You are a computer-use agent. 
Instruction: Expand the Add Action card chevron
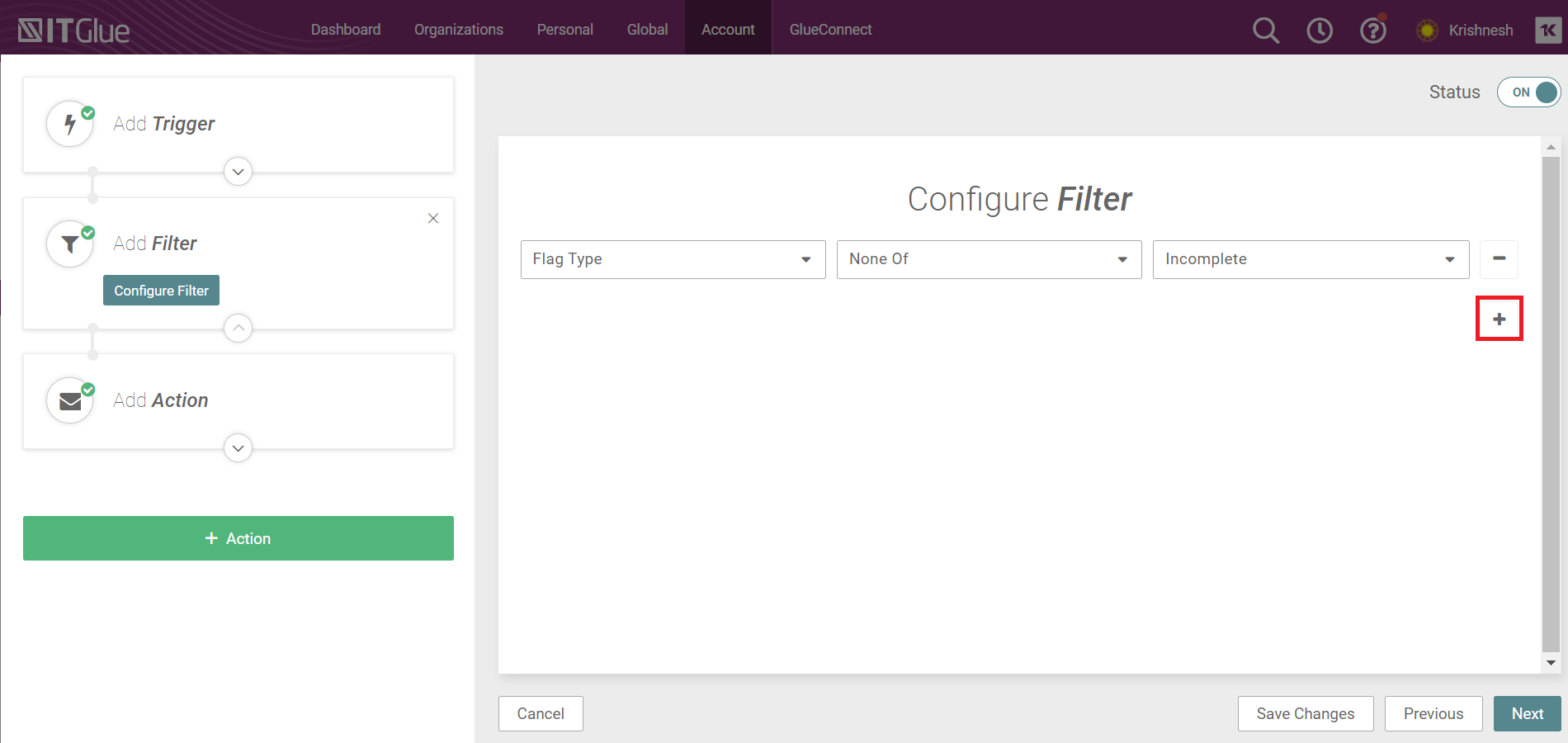(x=239, y=448)
